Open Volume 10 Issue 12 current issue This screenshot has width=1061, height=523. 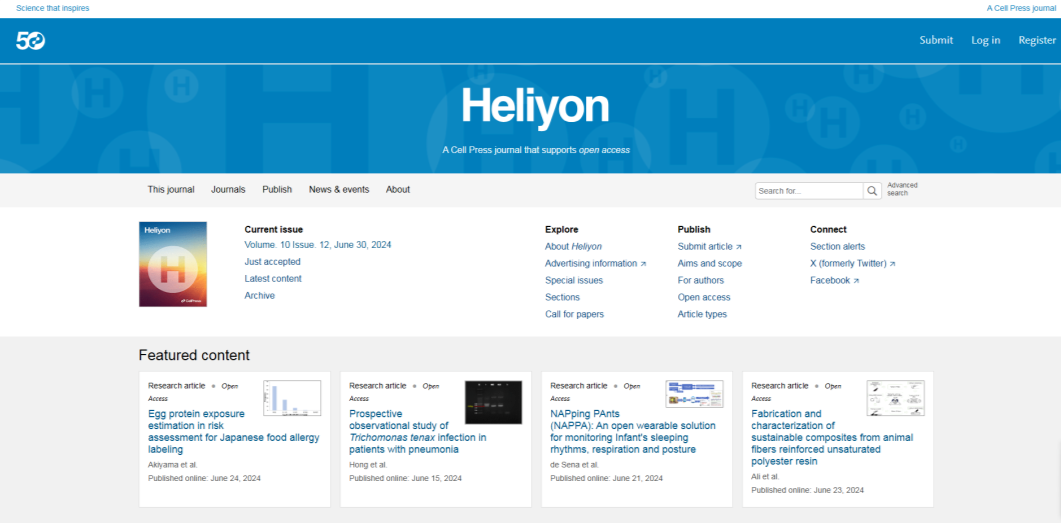pyautogui.click(x=317, y=245)
